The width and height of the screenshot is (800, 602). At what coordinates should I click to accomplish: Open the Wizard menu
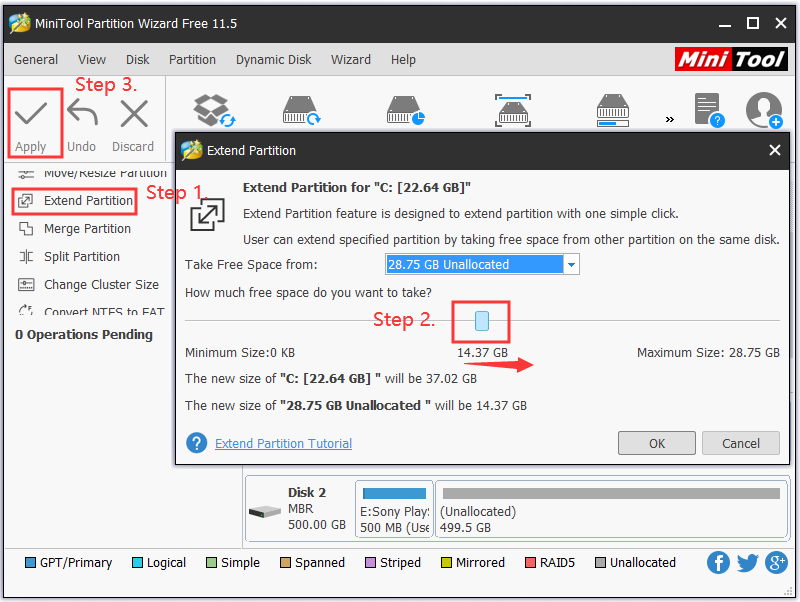tap(351, 60)
